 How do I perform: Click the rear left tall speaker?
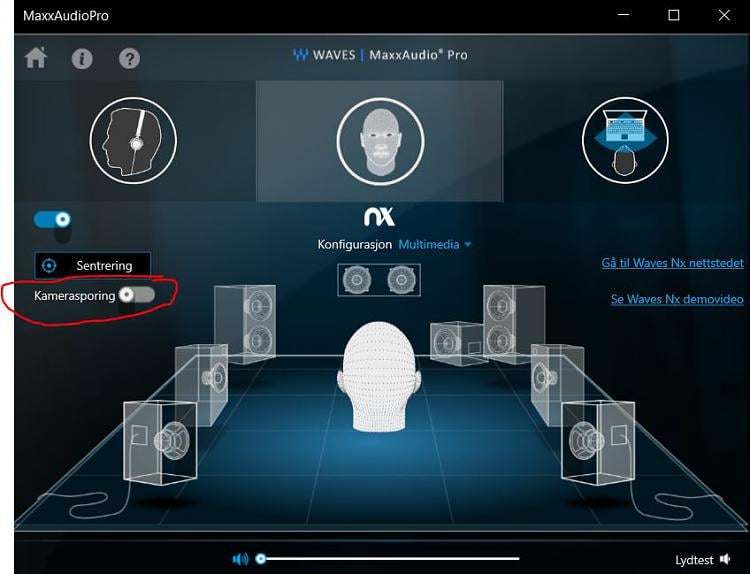(x=245, y=324)
